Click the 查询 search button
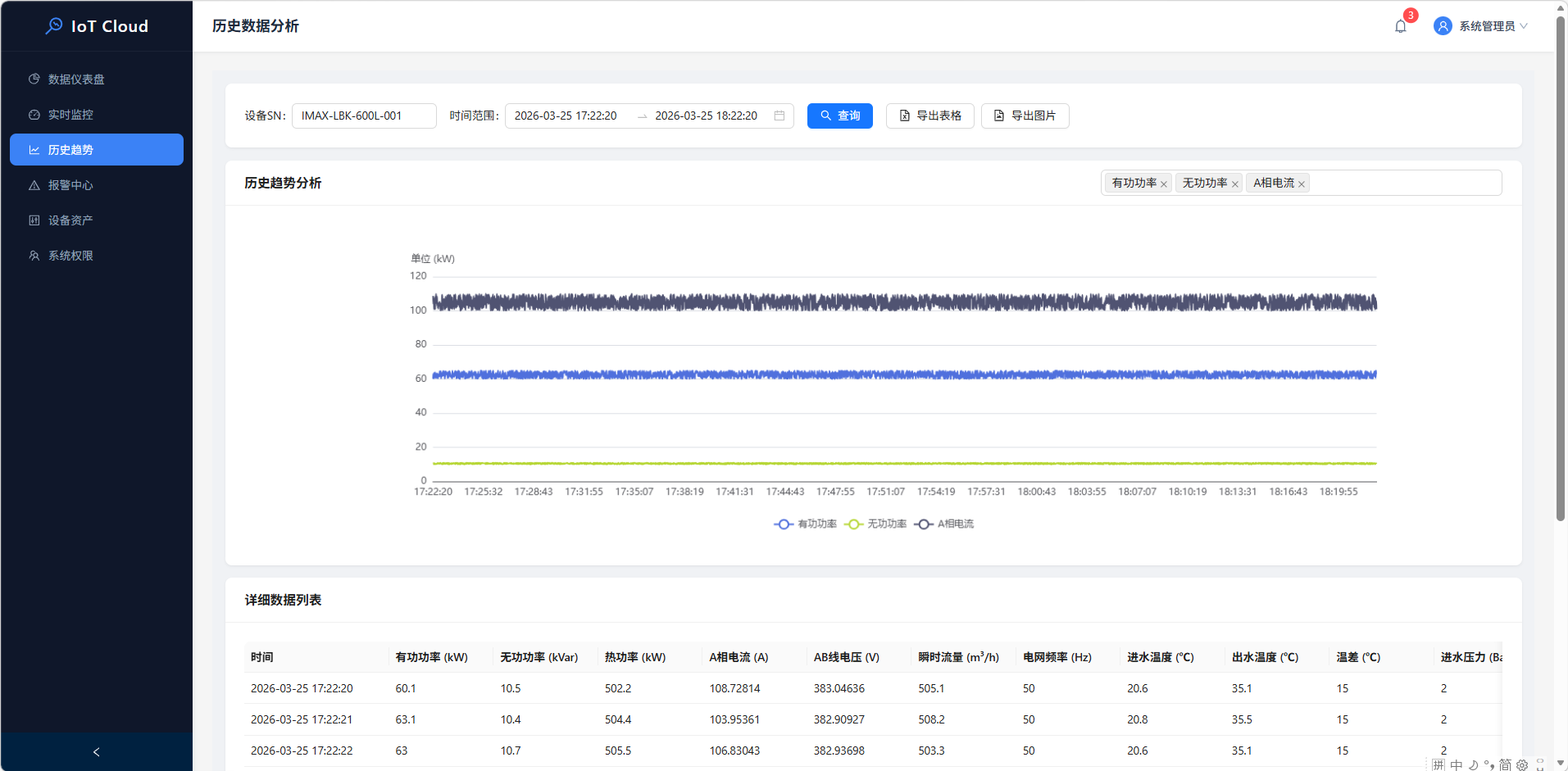 [839, 116]
